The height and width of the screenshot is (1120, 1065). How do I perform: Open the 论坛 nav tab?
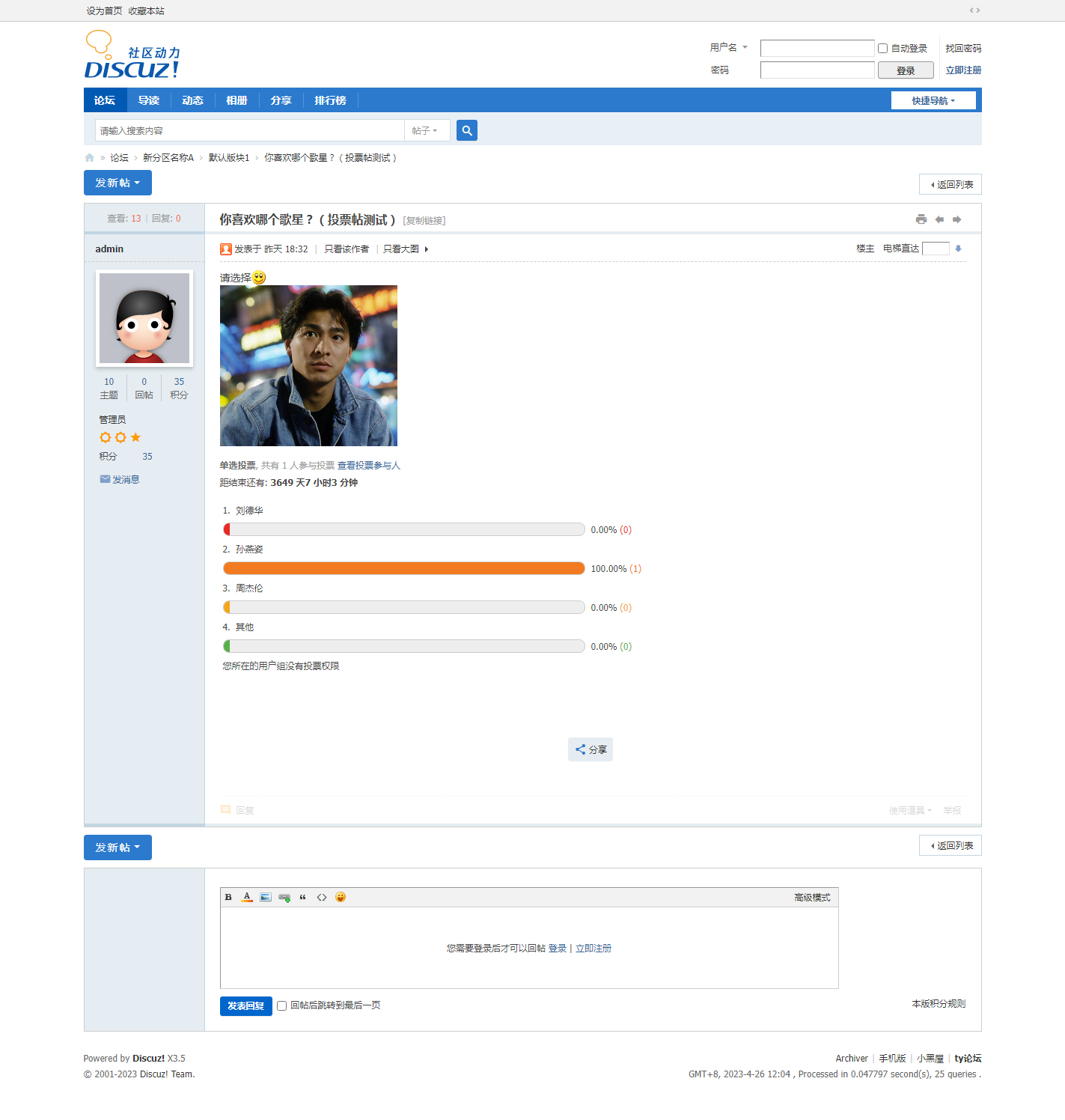coord(105,100)
